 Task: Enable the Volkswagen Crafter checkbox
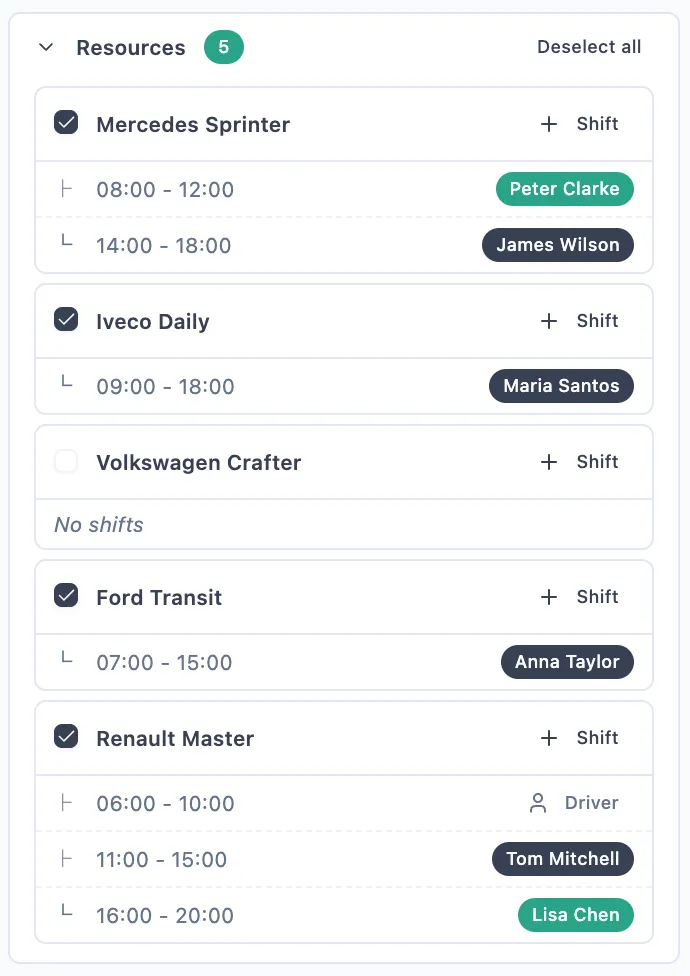pyautogui.click(x=66, y=462)
